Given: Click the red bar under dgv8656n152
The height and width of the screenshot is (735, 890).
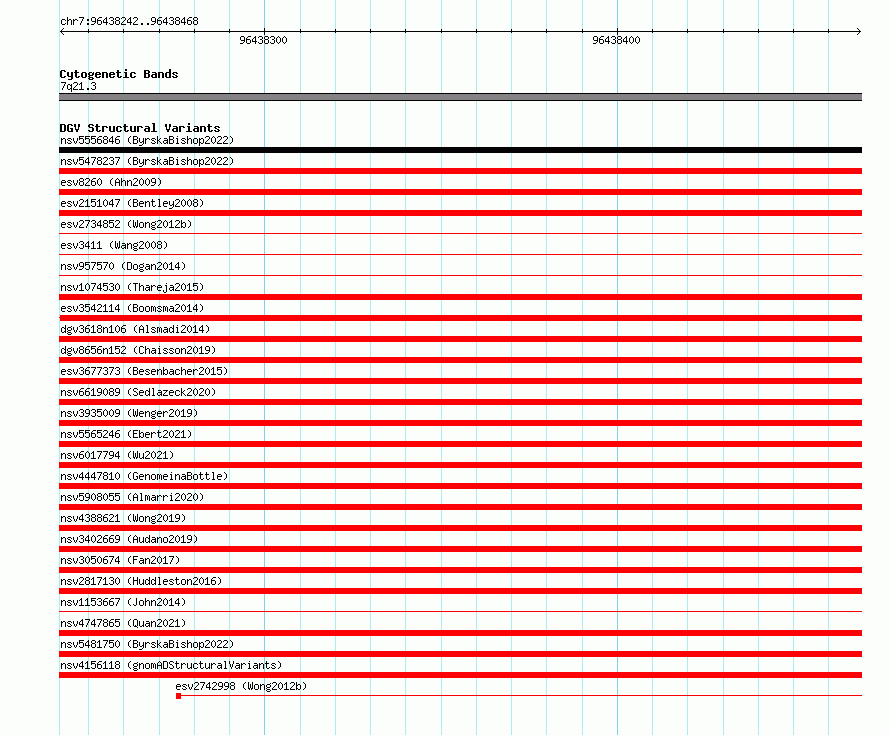Looking at the screenshot, I should [x=460, y=360].
